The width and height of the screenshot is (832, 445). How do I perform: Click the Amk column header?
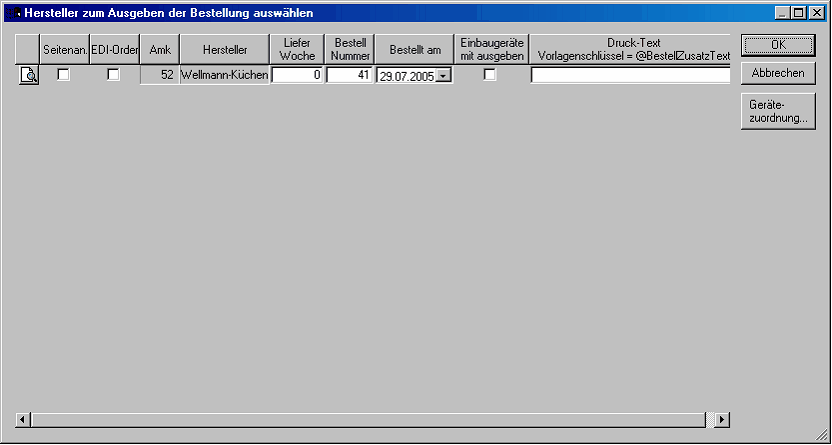[x=160, y=50]
